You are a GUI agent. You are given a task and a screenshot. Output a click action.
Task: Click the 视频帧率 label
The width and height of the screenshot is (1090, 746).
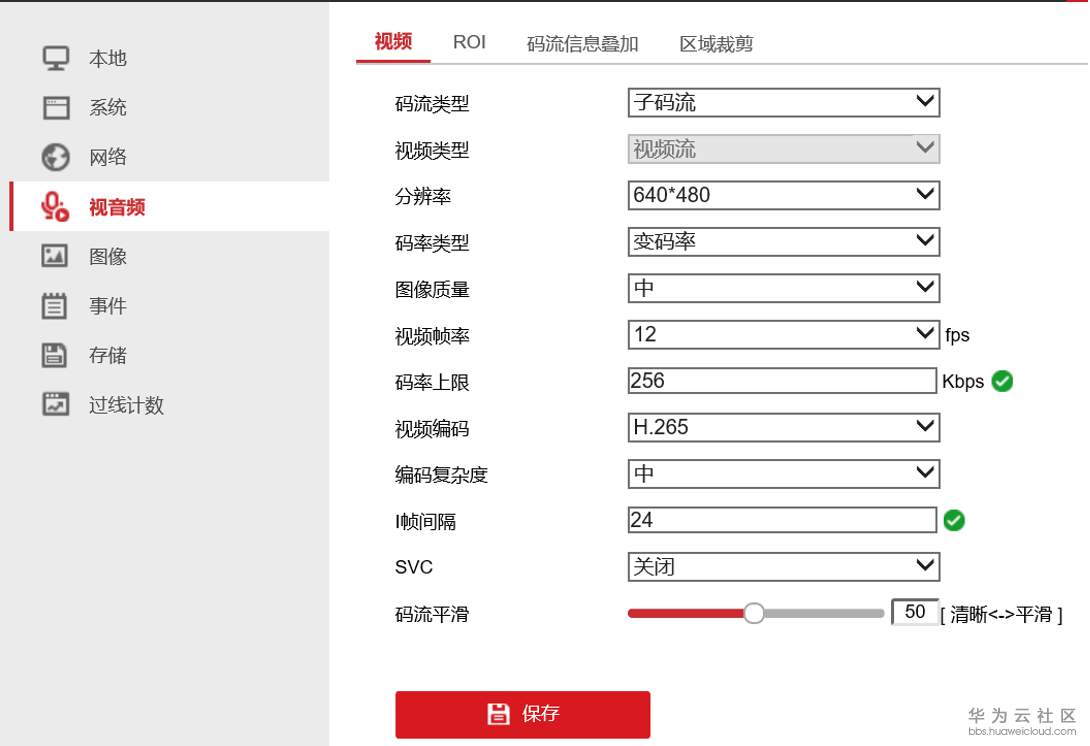pyautogui.click(x=432, y=336)
